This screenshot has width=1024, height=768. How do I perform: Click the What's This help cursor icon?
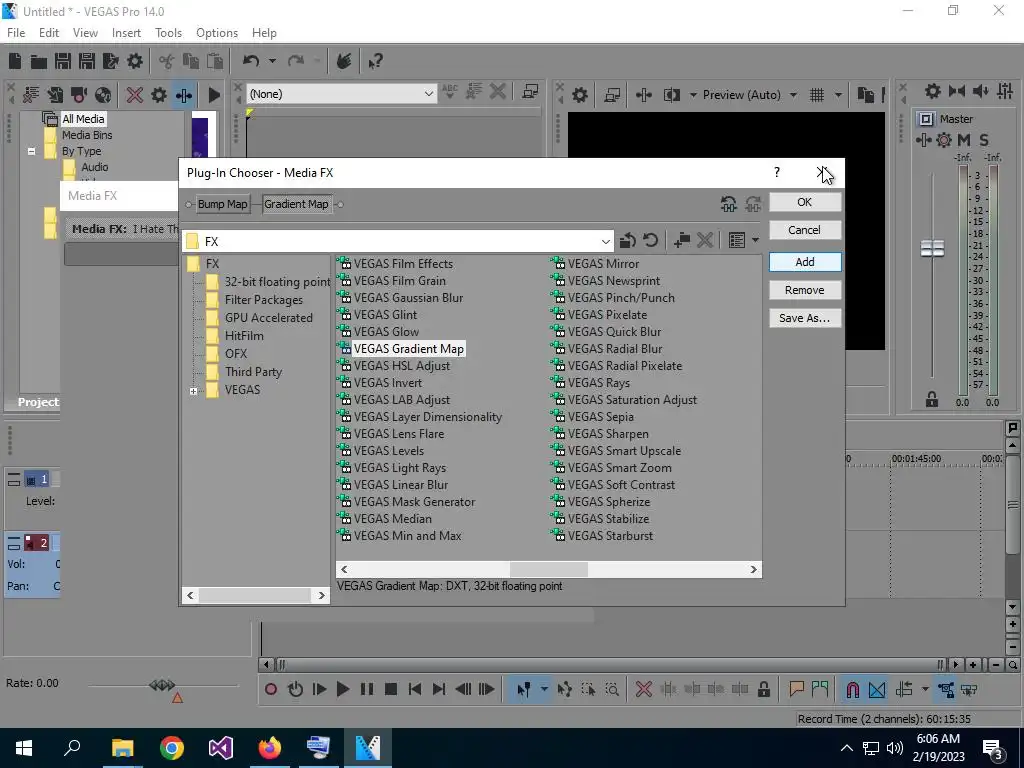tap(375, 61)
